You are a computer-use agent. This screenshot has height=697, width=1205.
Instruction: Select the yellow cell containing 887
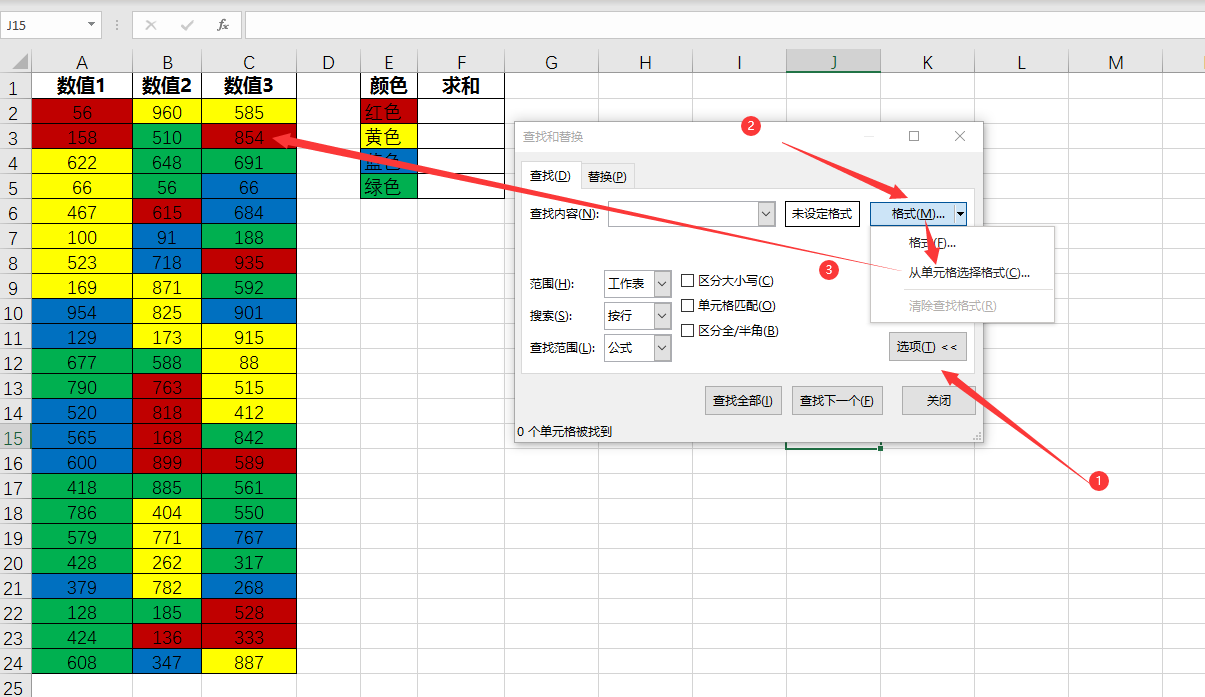coord(249,662)
